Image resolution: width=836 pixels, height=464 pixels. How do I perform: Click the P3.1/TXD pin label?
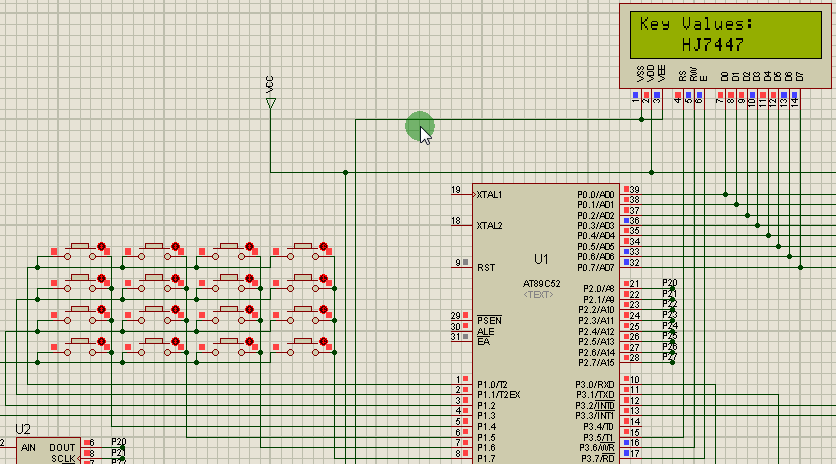pos(595,395)
